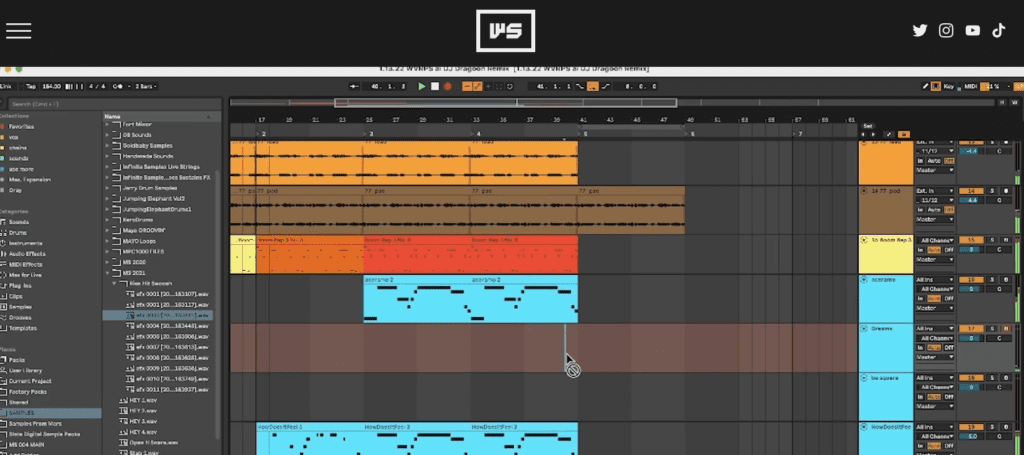Toggle the orange automation arm button
Image resolution: width=1024 pixels, height=455 pixels.
coord(477,86)
